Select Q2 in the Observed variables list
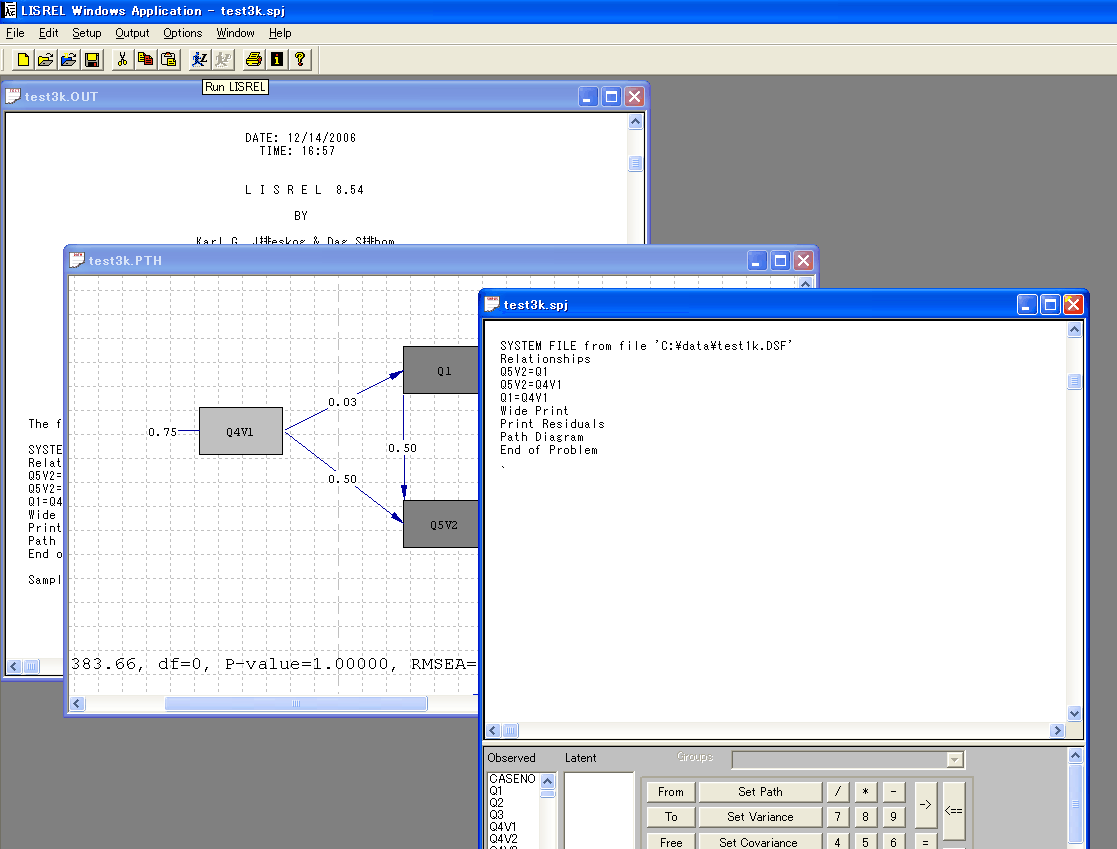This screenshot has width=1117, height=849. tap(497, 803)
